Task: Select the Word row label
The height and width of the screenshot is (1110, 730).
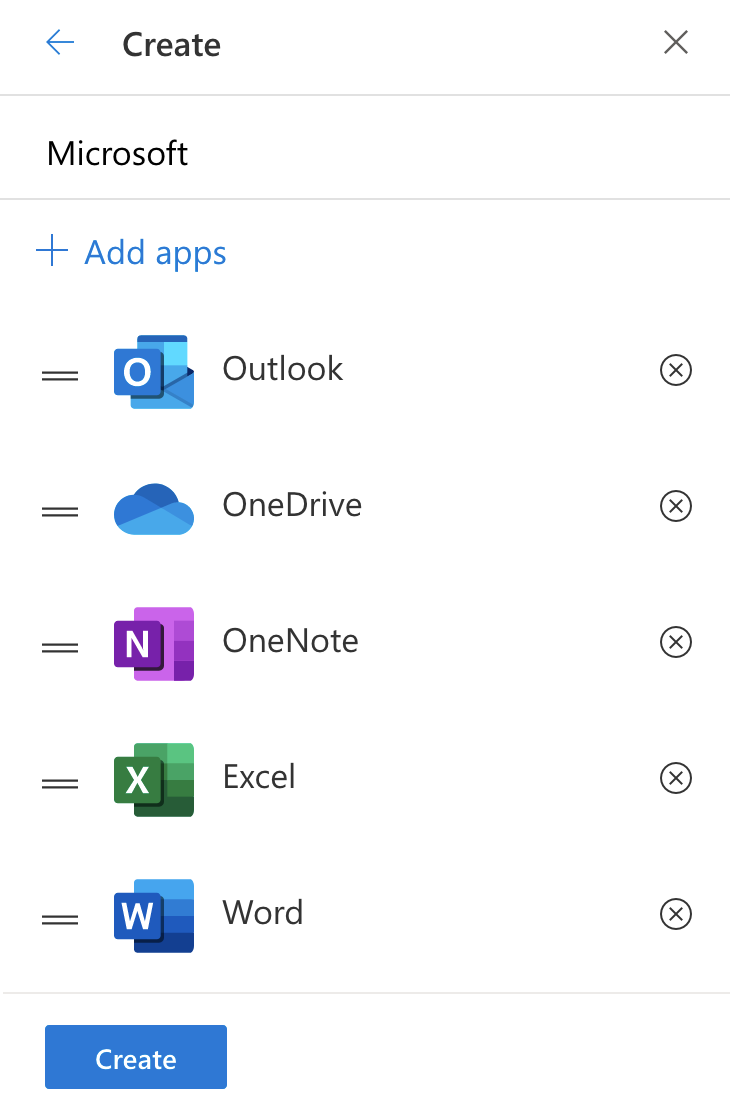Action: [x=262, y=912]
